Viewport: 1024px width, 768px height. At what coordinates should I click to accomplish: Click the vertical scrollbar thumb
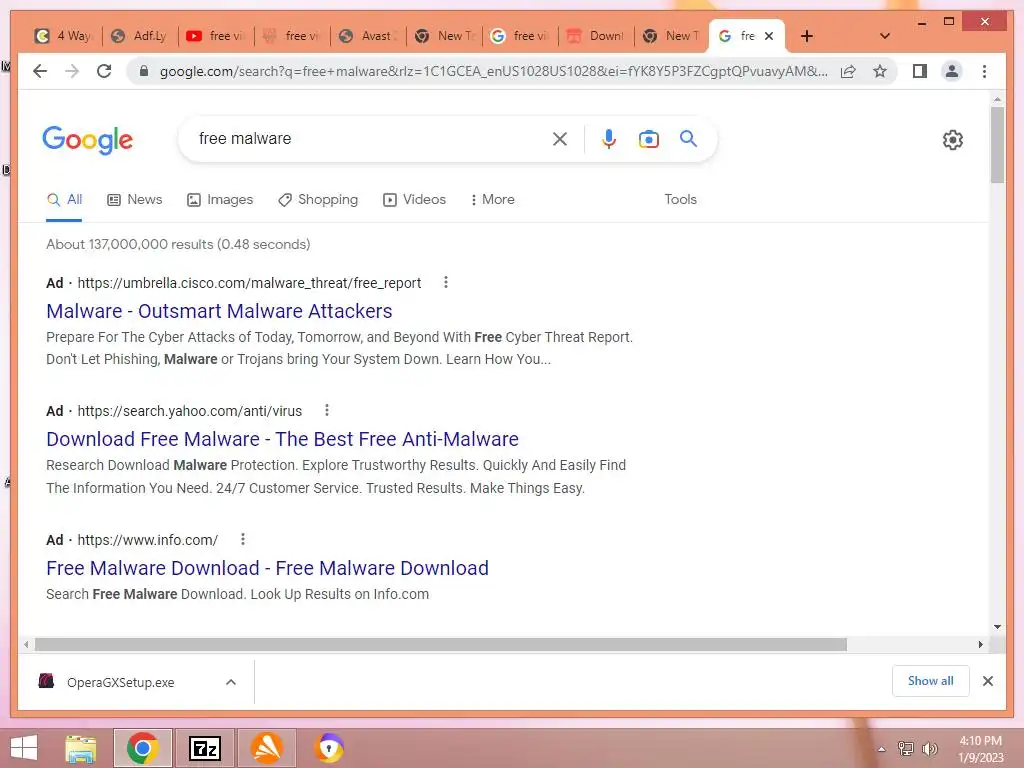pyautogui.click(x=997, y=145)
